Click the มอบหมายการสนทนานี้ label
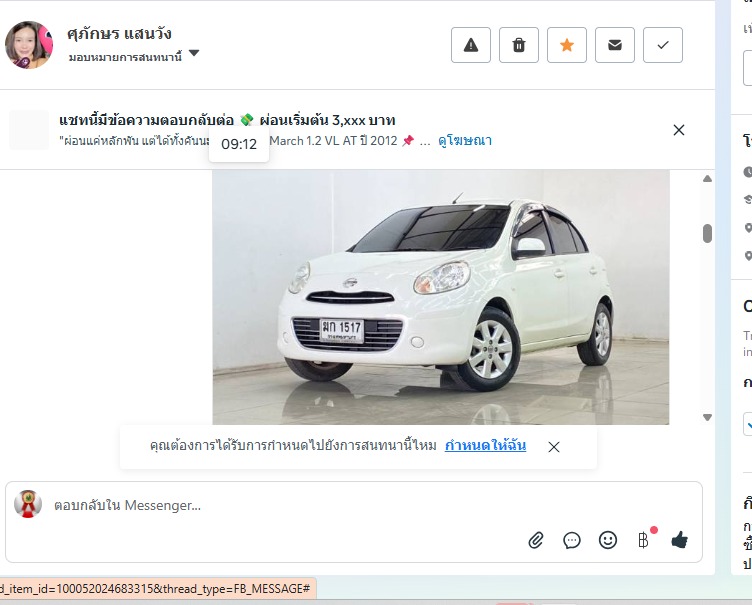This screenshot has width=752, height=605. tap(125, 57)
